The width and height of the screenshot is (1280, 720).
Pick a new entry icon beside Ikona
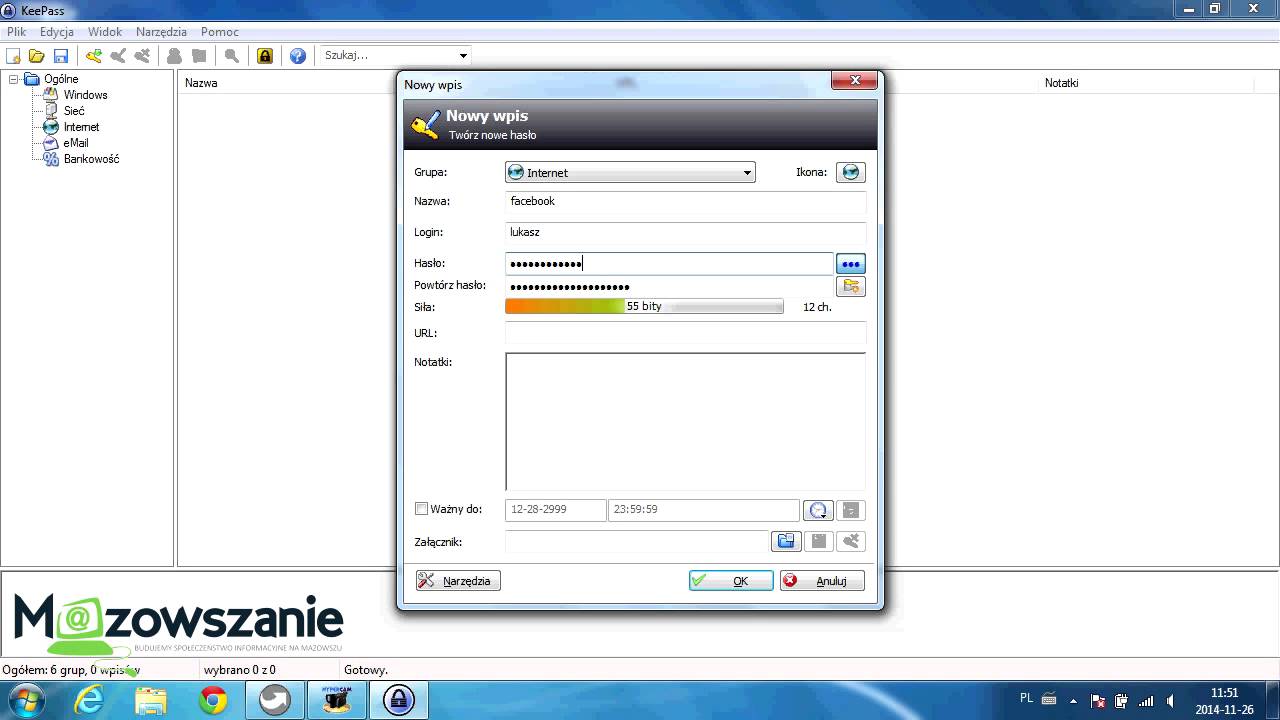(x=850, y=172)
